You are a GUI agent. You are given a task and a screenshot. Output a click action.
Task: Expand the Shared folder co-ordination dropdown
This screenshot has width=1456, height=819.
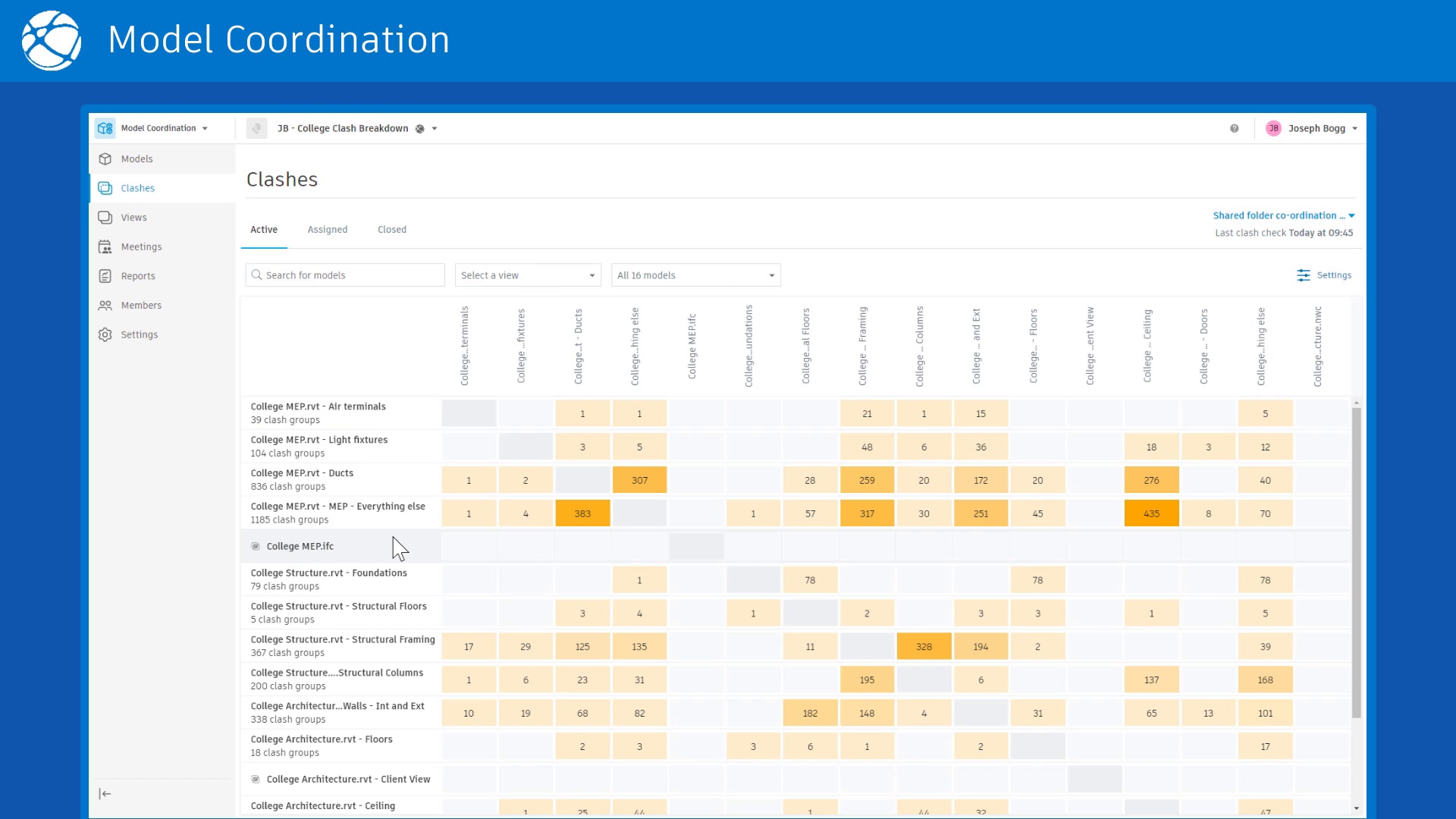(1283, 216)
